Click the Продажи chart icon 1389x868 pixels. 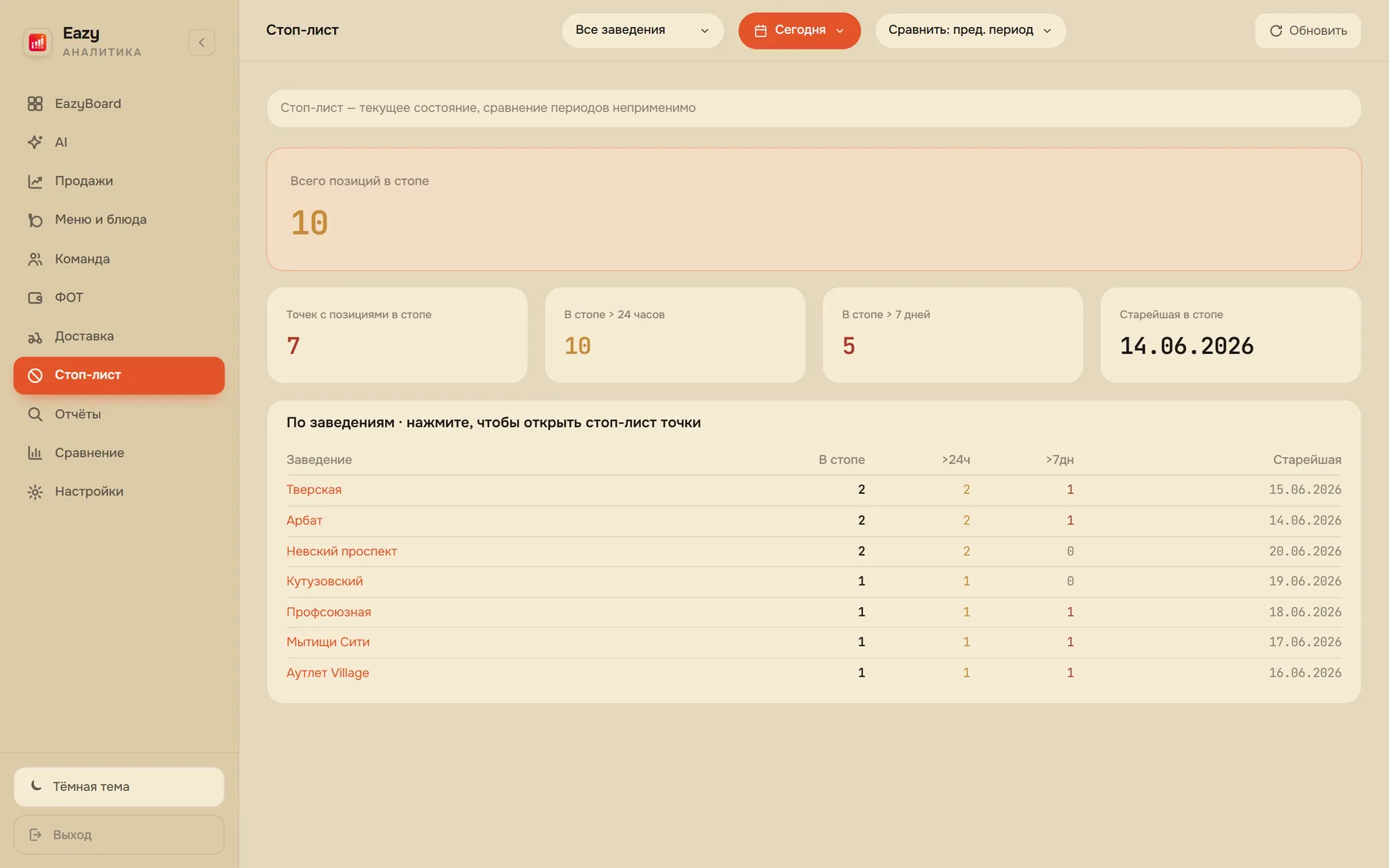(35, 181)
